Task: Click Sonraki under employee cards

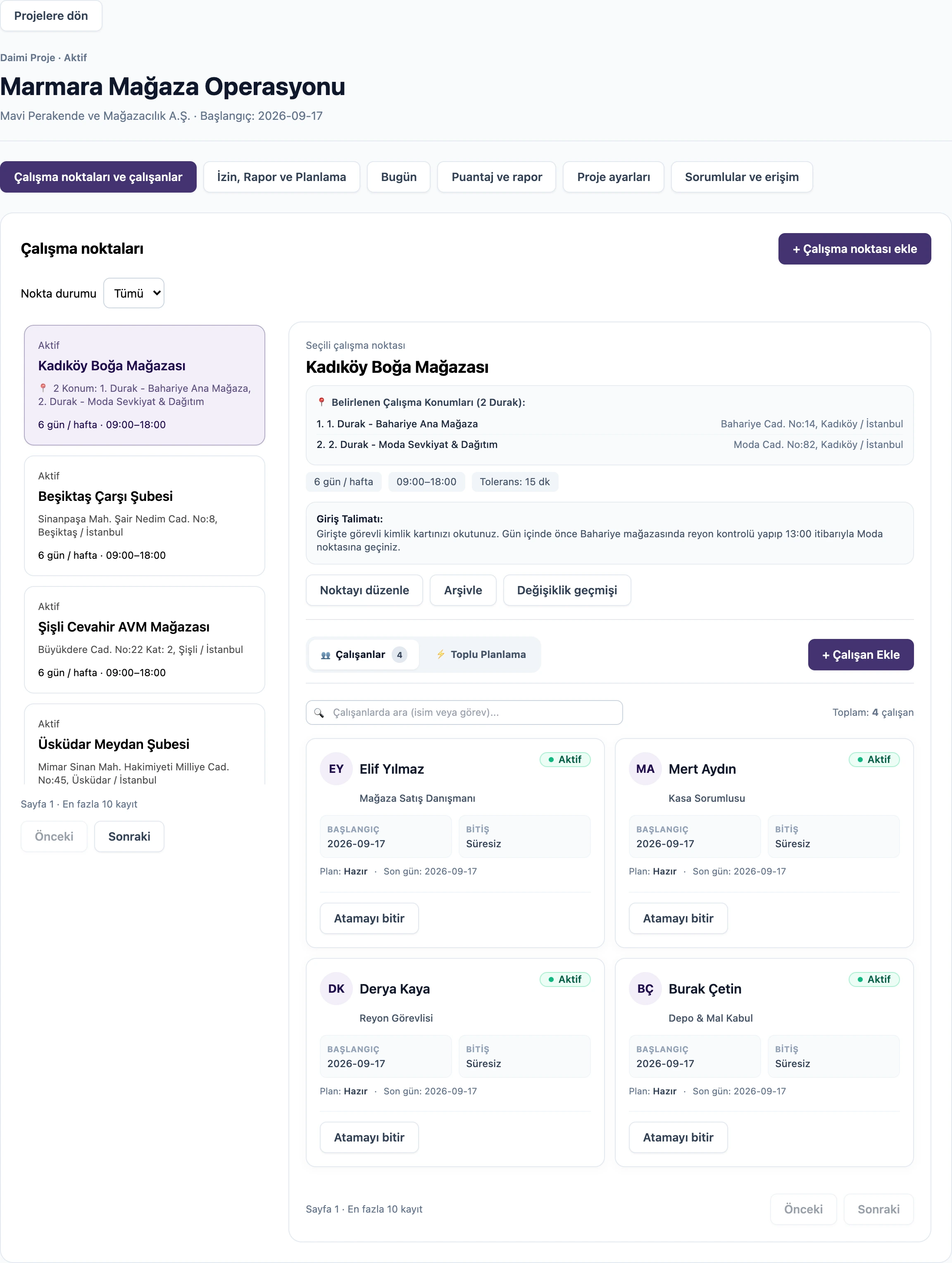Action: (878, 1209)
